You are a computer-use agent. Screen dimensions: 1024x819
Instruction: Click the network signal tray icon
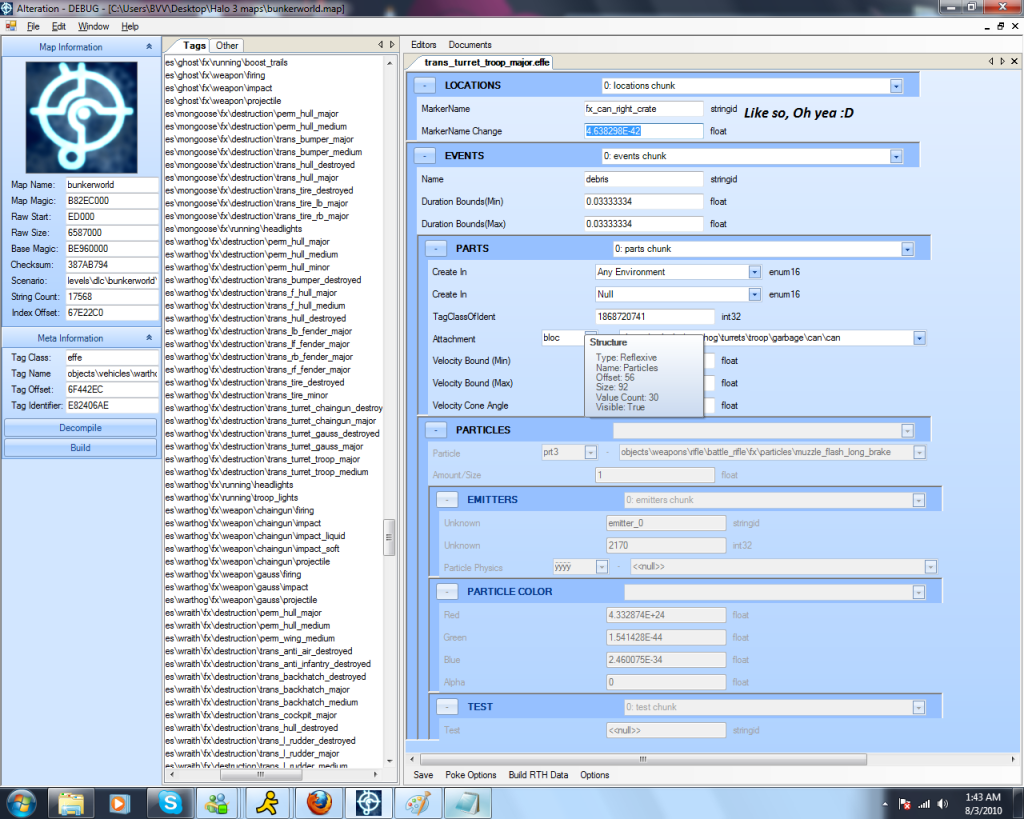[923, 804]
